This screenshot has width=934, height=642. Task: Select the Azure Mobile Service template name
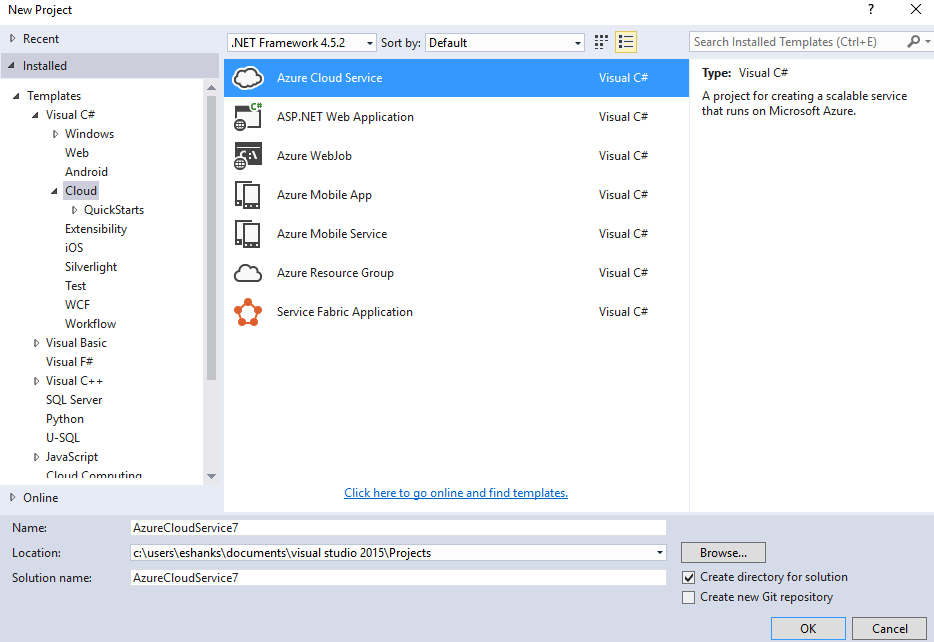pos(332,234)
